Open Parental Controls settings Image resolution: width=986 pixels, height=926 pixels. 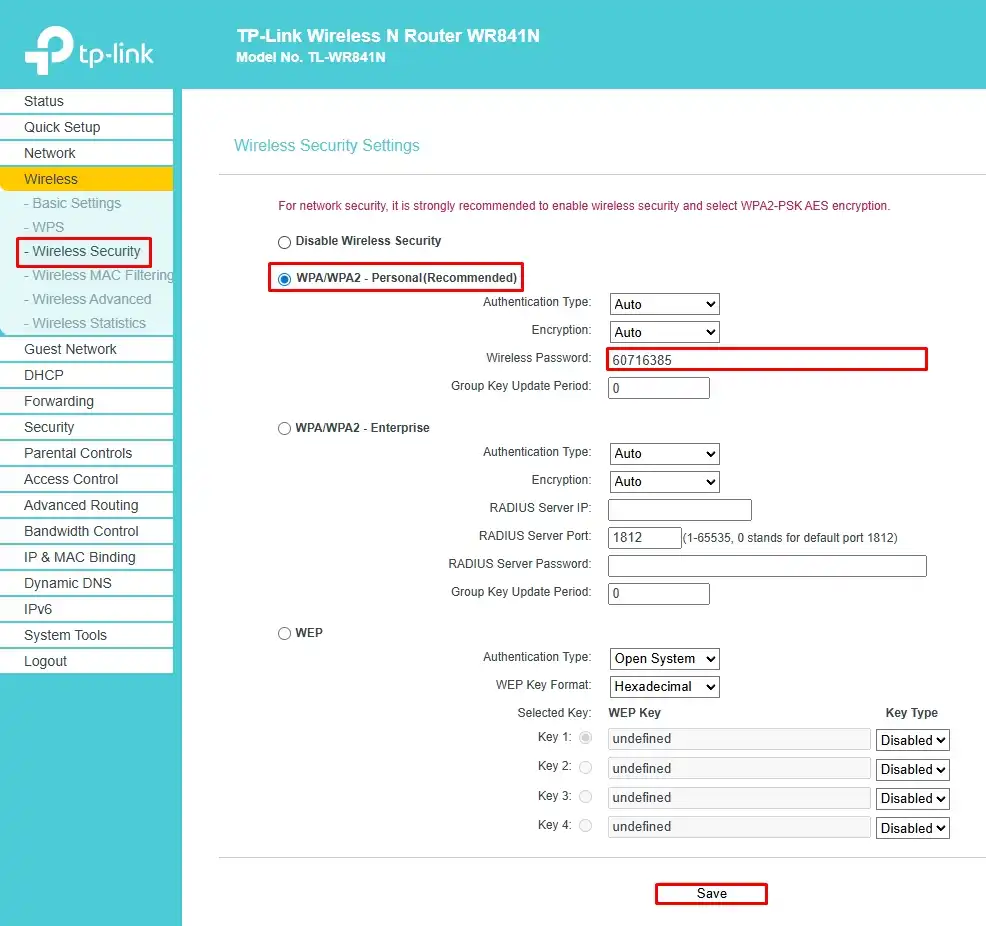coord(78,453)
